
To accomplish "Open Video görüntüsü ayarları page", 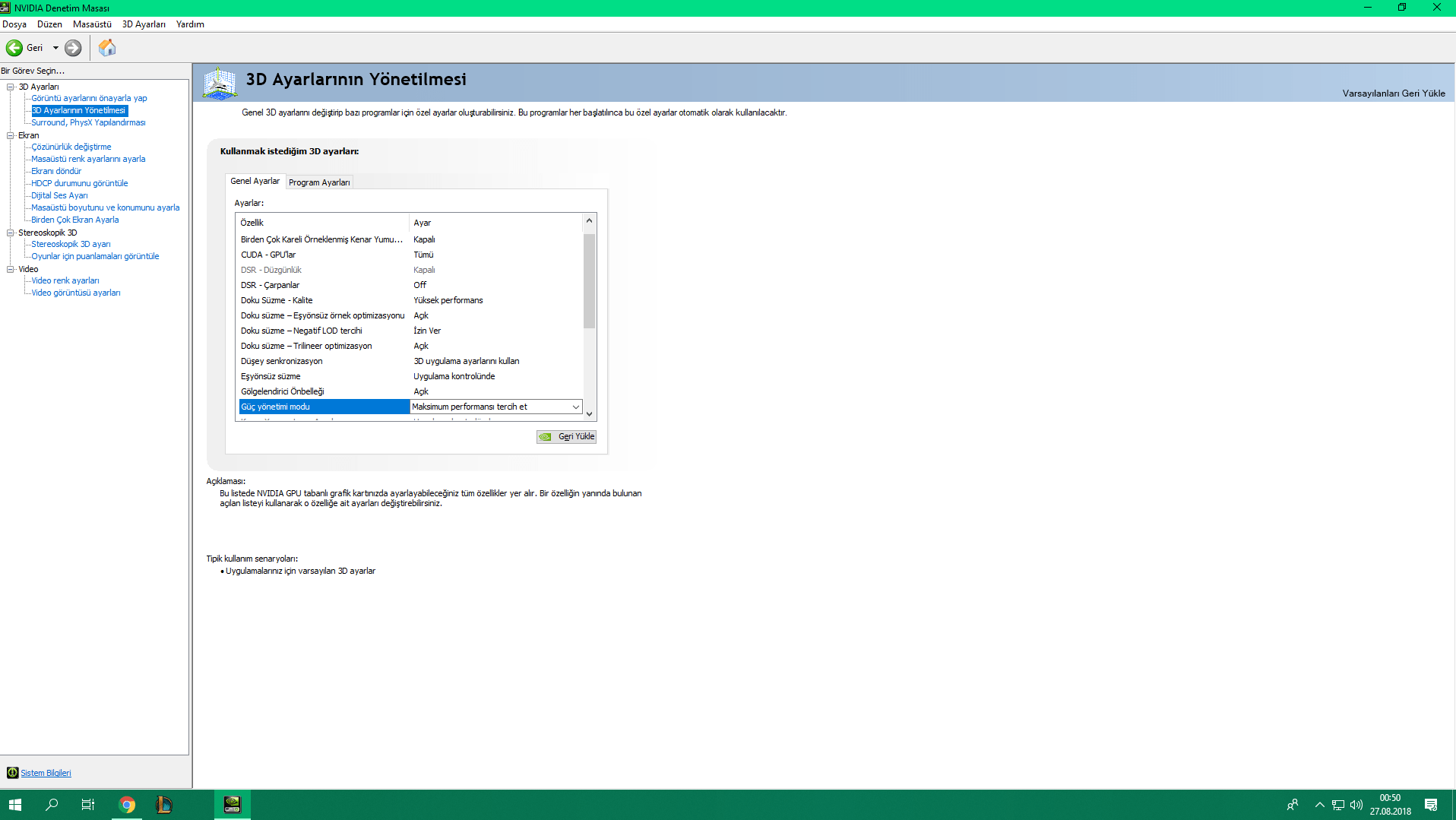I will [x=76, y=293].
